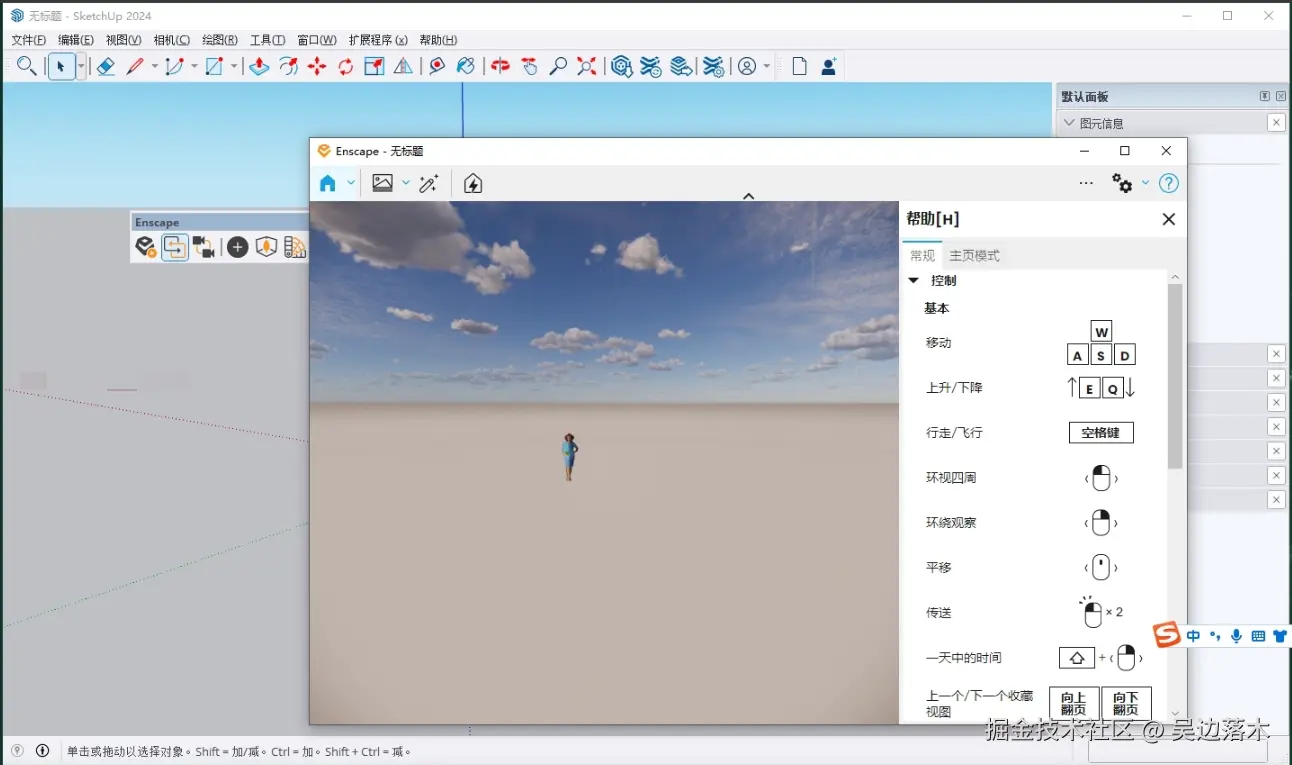This screenshot has width=1292, height=765.
Task: Select the Scale tool
Action: 374,66
